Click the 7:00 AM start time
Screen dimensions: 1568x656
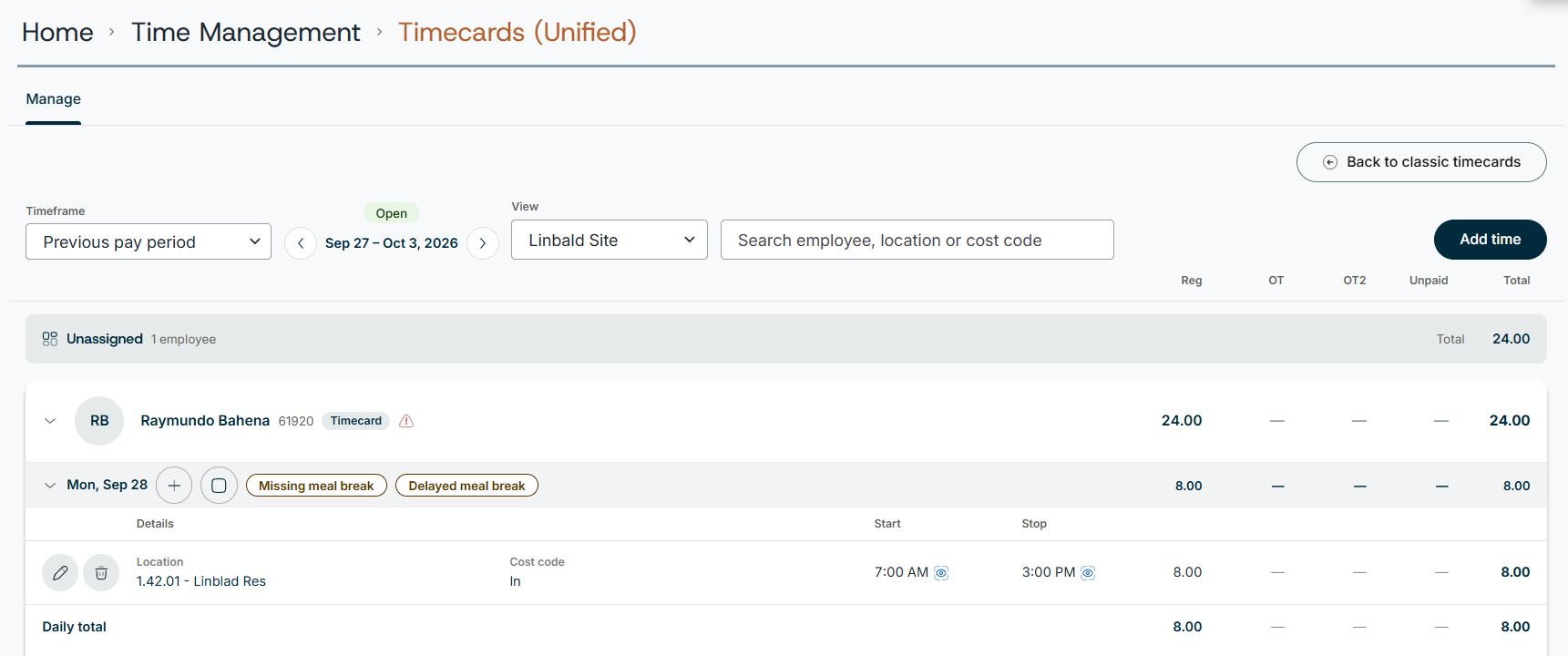coord(901,572)
